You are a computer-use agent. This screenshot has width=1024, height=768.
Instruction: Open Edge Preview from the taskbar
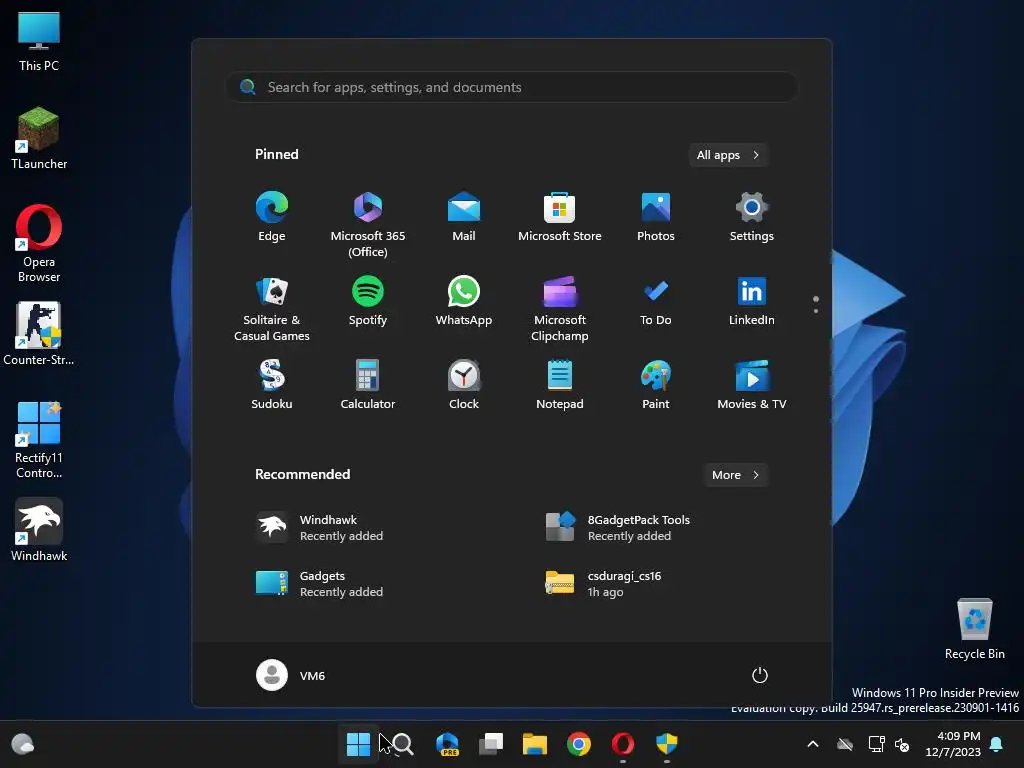447,744
